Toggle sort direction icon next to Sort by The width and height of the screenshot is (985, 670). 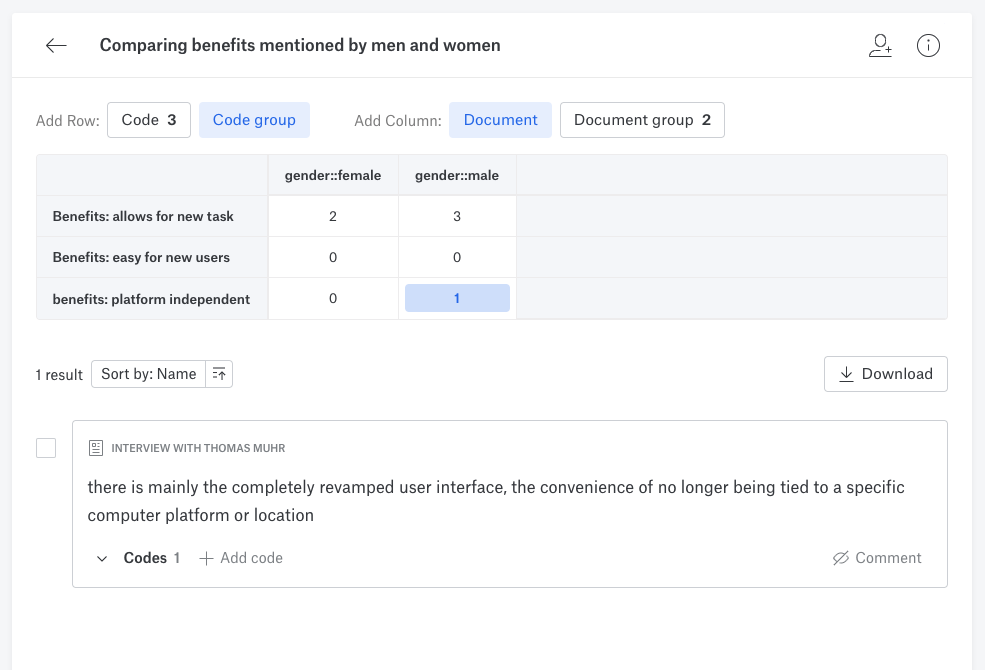(x=219, y=374)
